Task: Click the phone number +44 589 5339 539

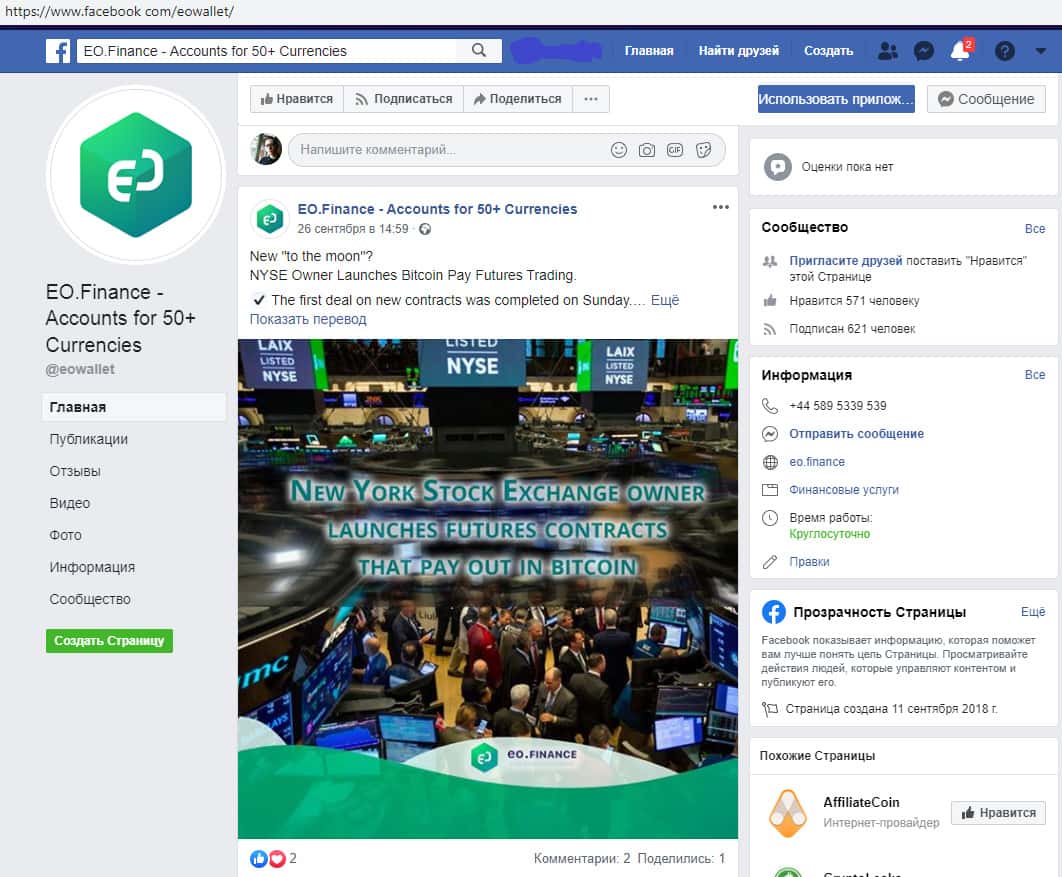Action: (838, 406)
